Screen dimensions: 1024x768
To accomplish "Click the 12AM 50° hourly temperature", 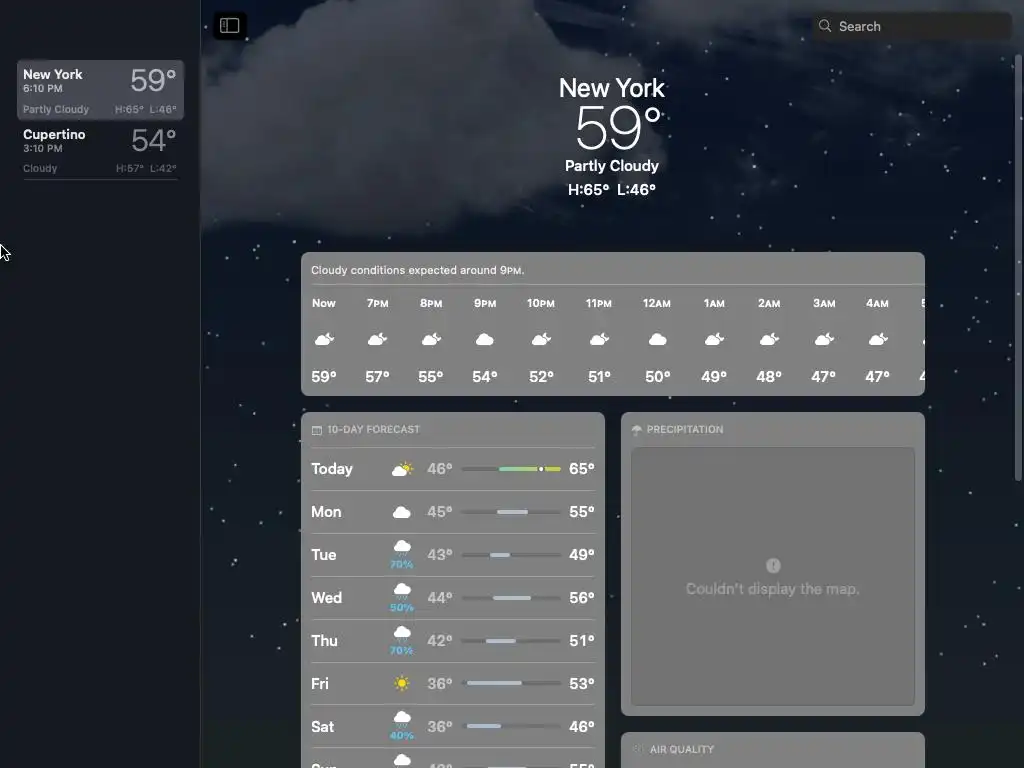I will (658, 377).
